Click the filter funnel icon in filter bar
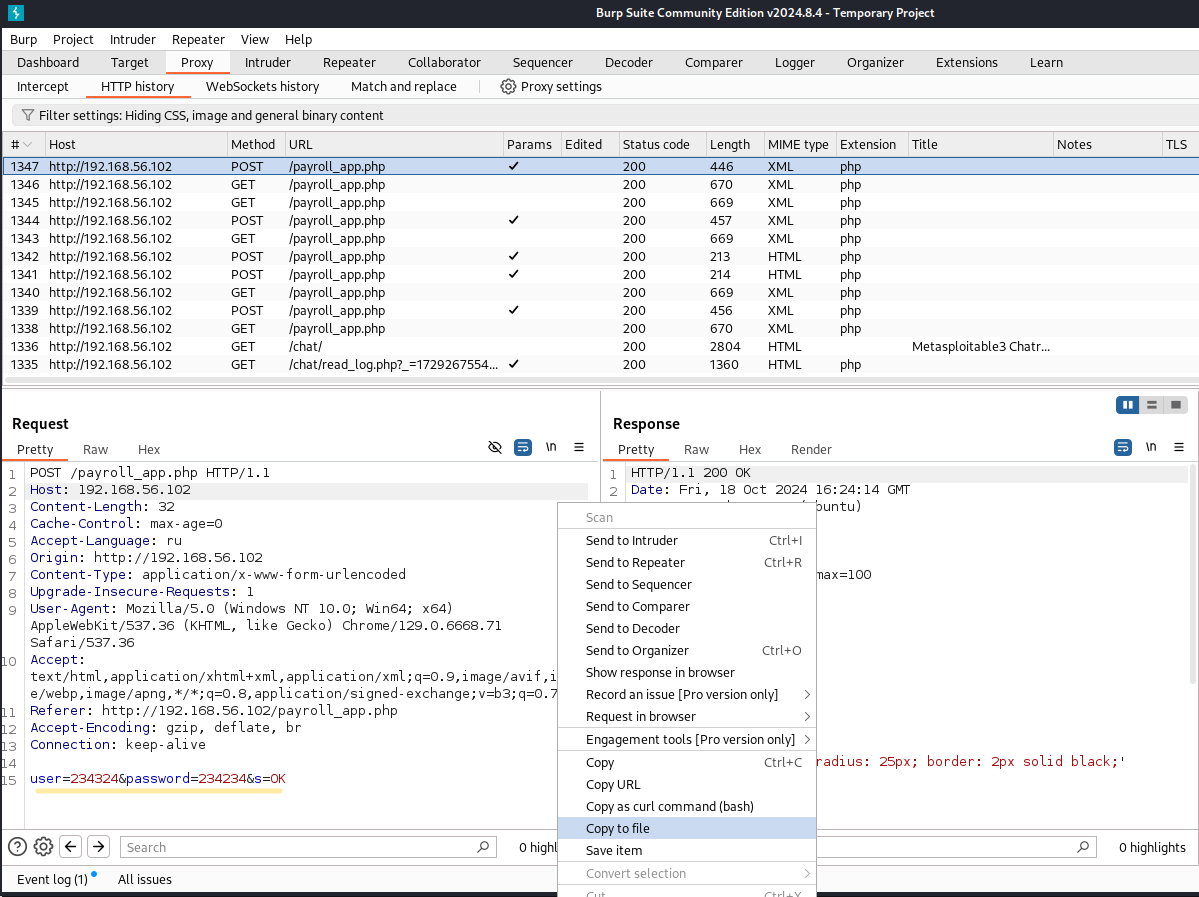 click(28, 116)
